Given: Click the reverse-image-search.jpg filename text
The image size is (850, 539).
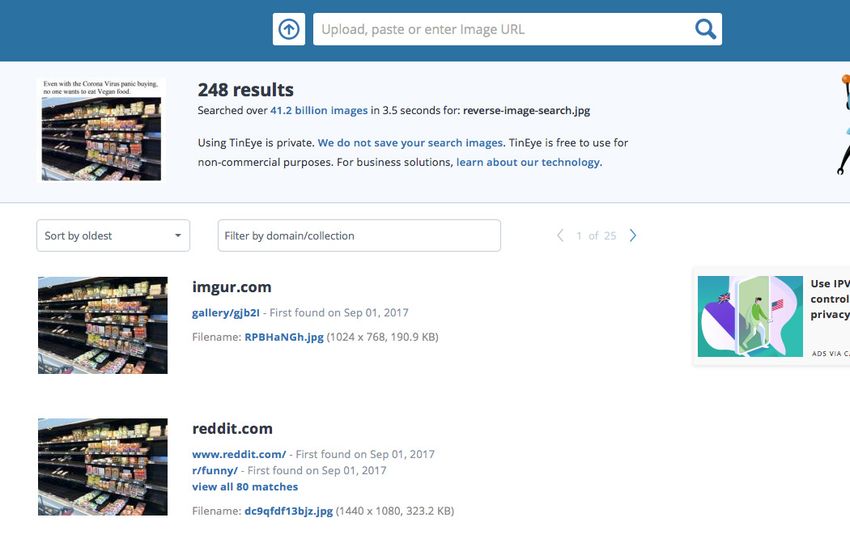Looking at the screenshot, I should (x=526, y=111).
